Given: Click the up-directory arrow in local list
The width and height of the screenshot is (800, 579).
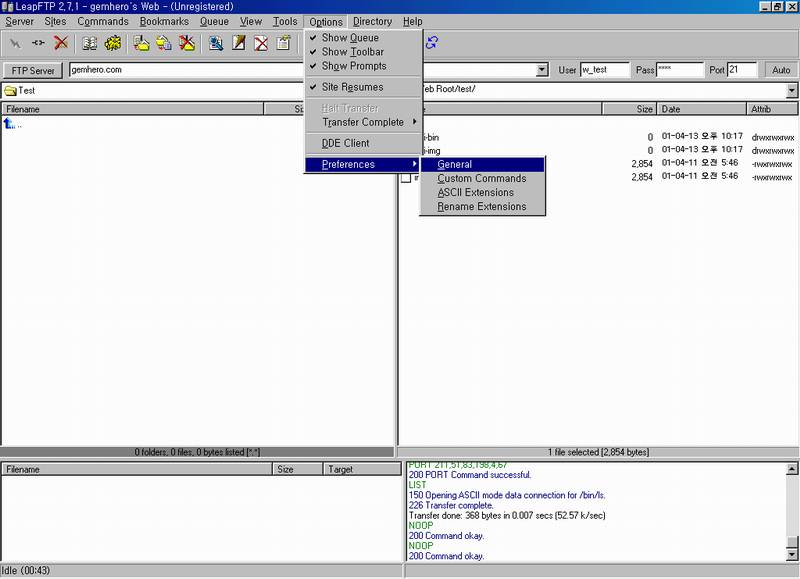Looking at the screenshot, I should tap(9, 123).
